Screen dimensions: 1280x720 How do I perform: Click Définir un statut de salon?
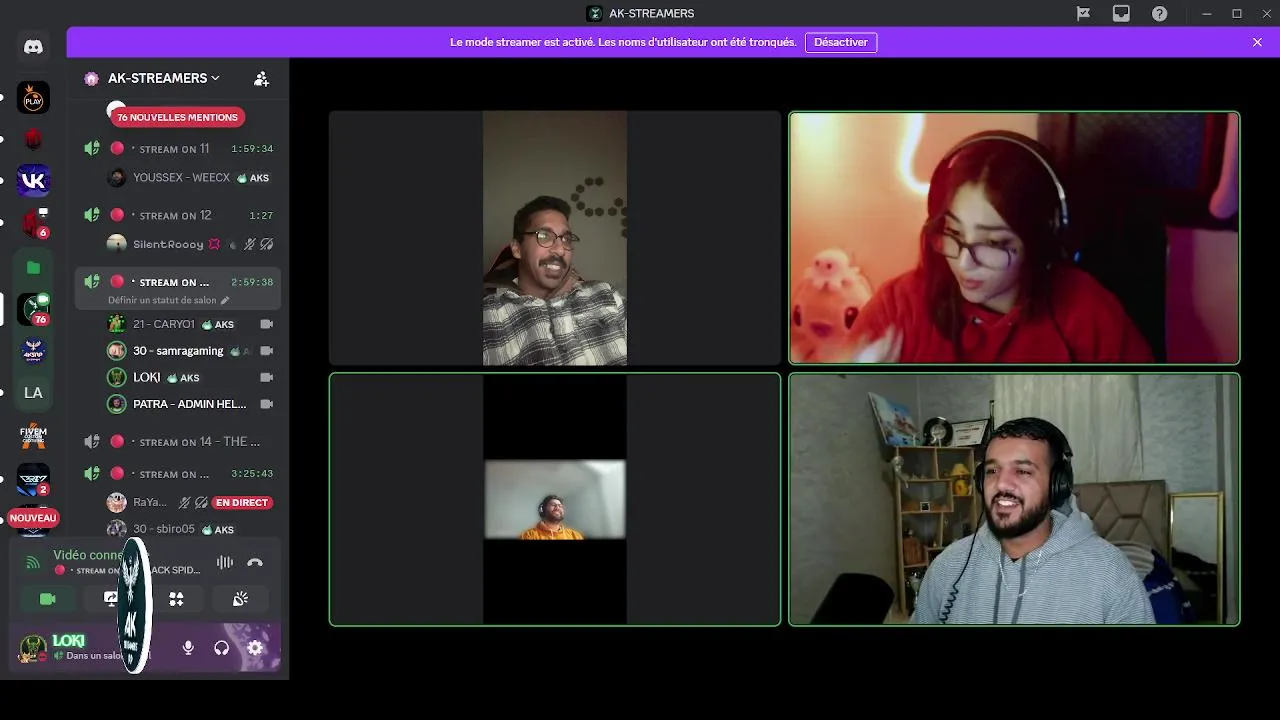[168, 300]
